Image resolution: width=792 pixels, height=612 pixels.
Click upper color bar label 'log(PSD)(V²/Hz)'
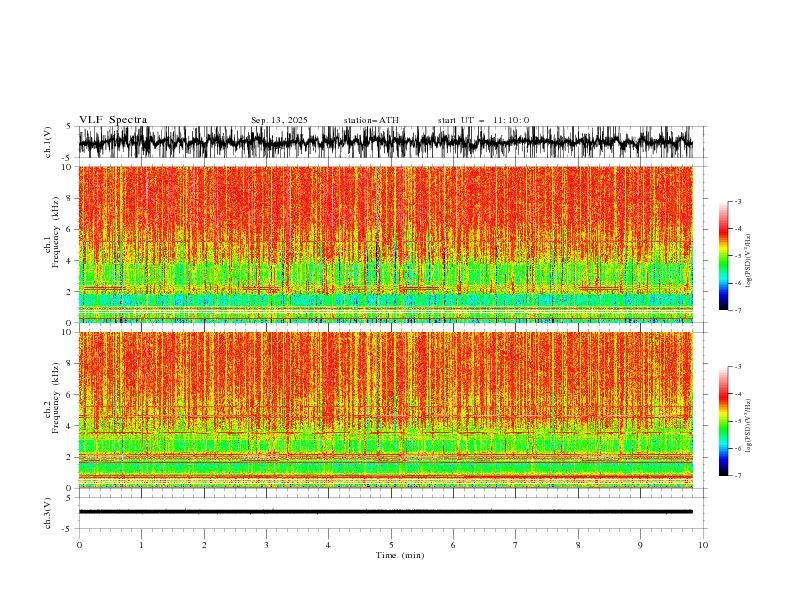(x=749, y=261)
